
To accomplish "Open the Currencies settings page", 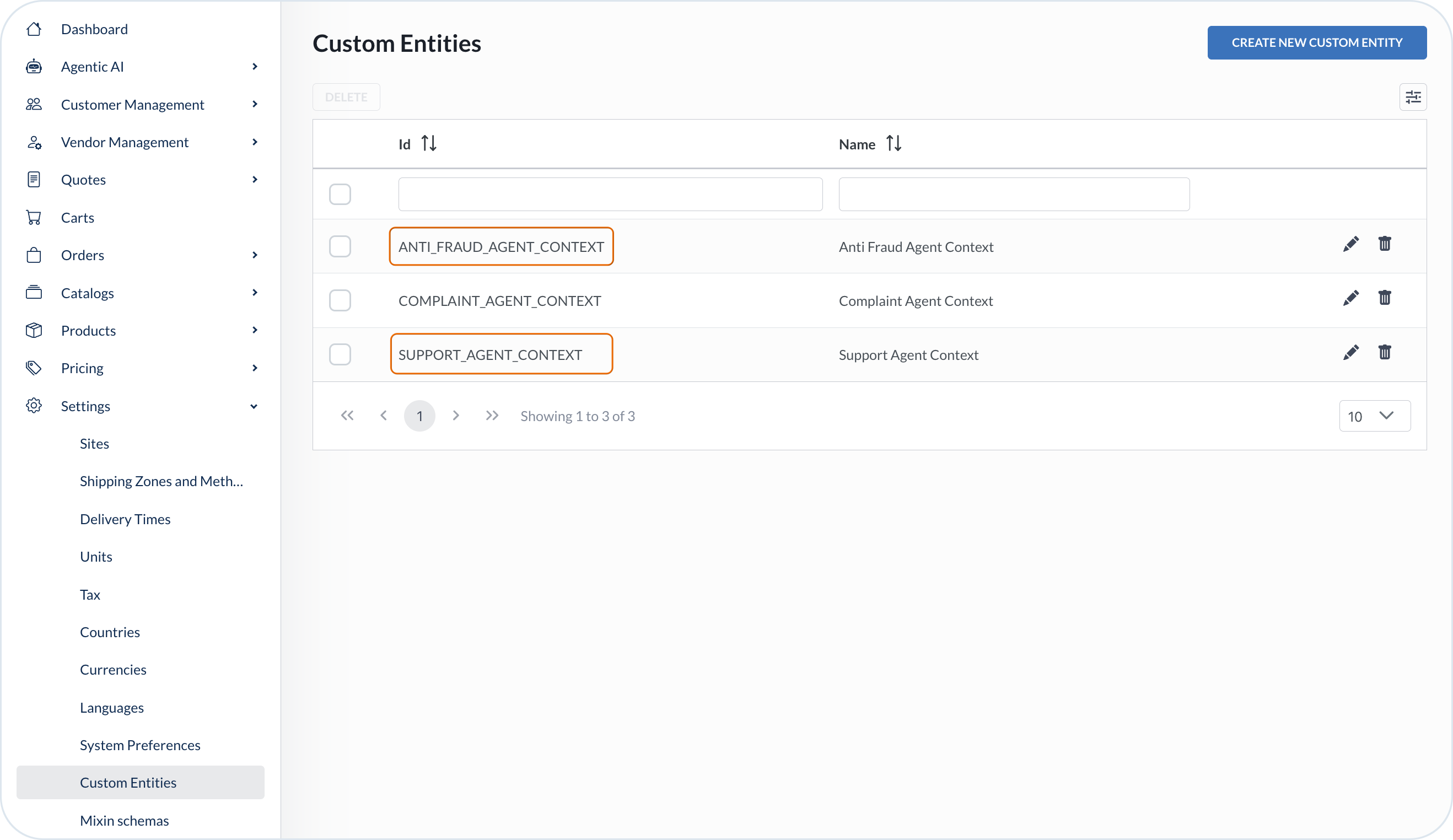I will [113, 669].
